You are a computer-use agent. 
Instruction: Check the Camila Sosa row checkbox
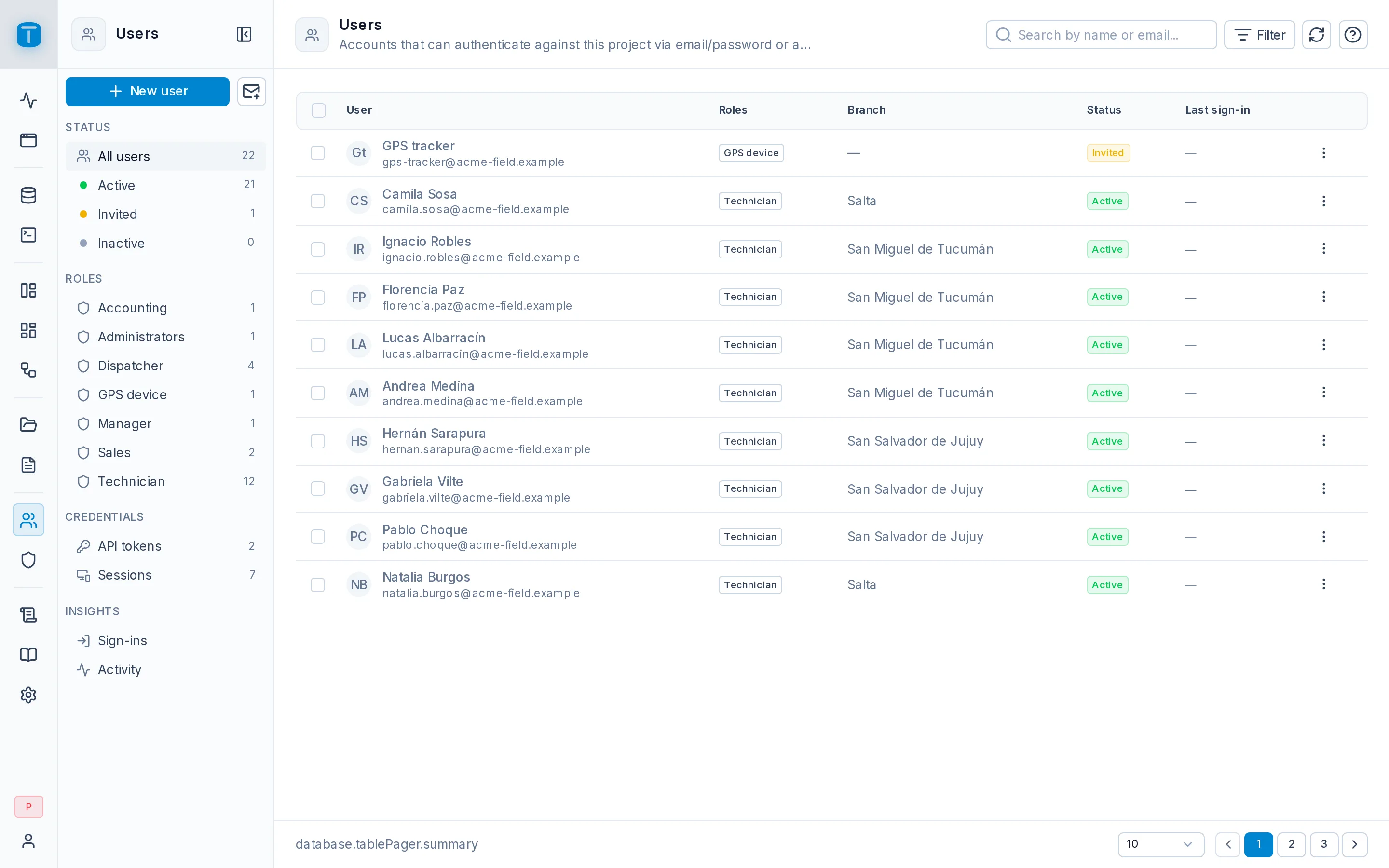click(x=318, y=201)
